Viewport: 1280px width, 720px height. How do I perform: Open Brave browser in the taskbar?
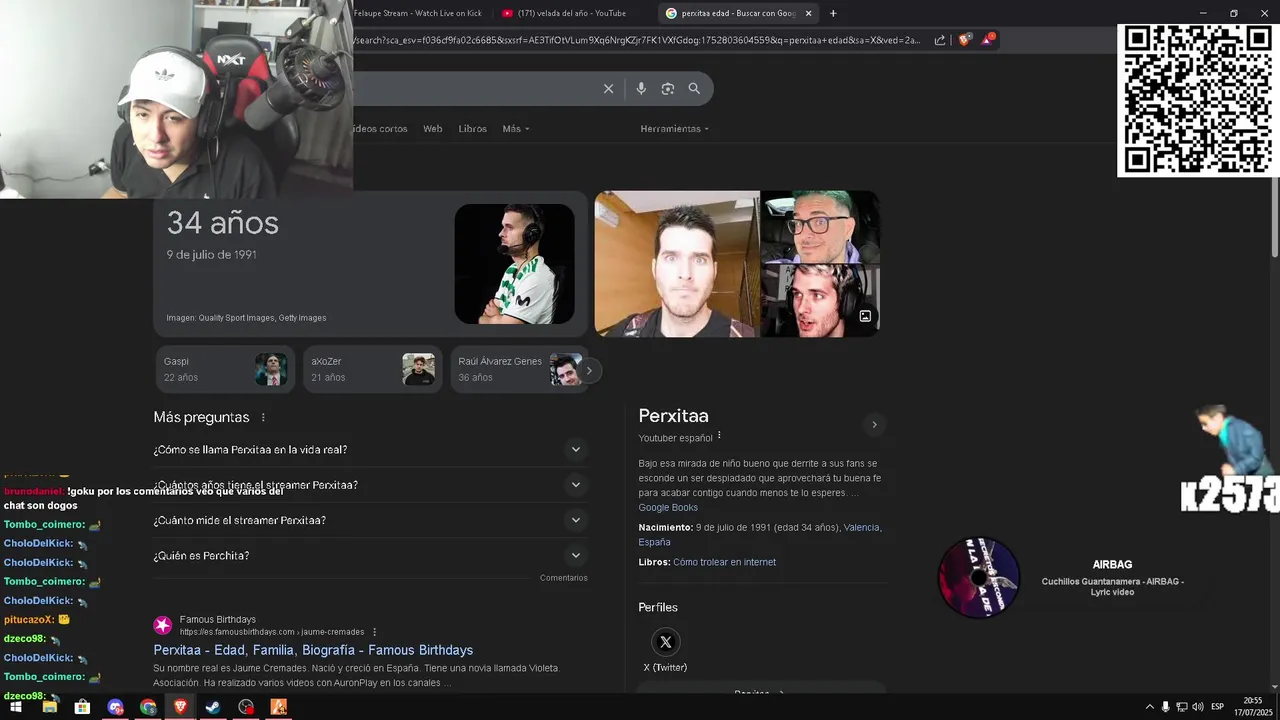(x=180, y=707)
